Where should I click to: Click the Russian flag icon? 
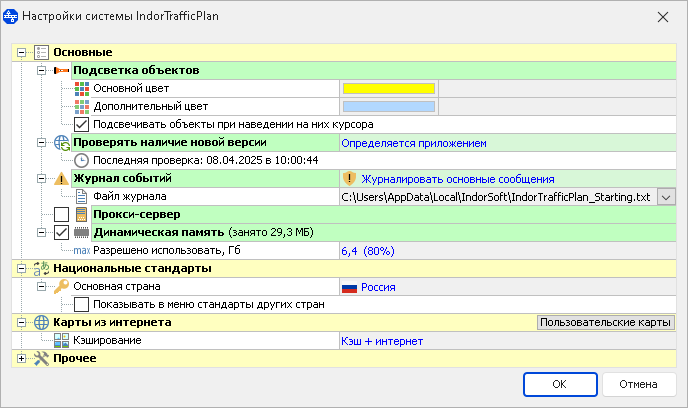tap(349, 288)
